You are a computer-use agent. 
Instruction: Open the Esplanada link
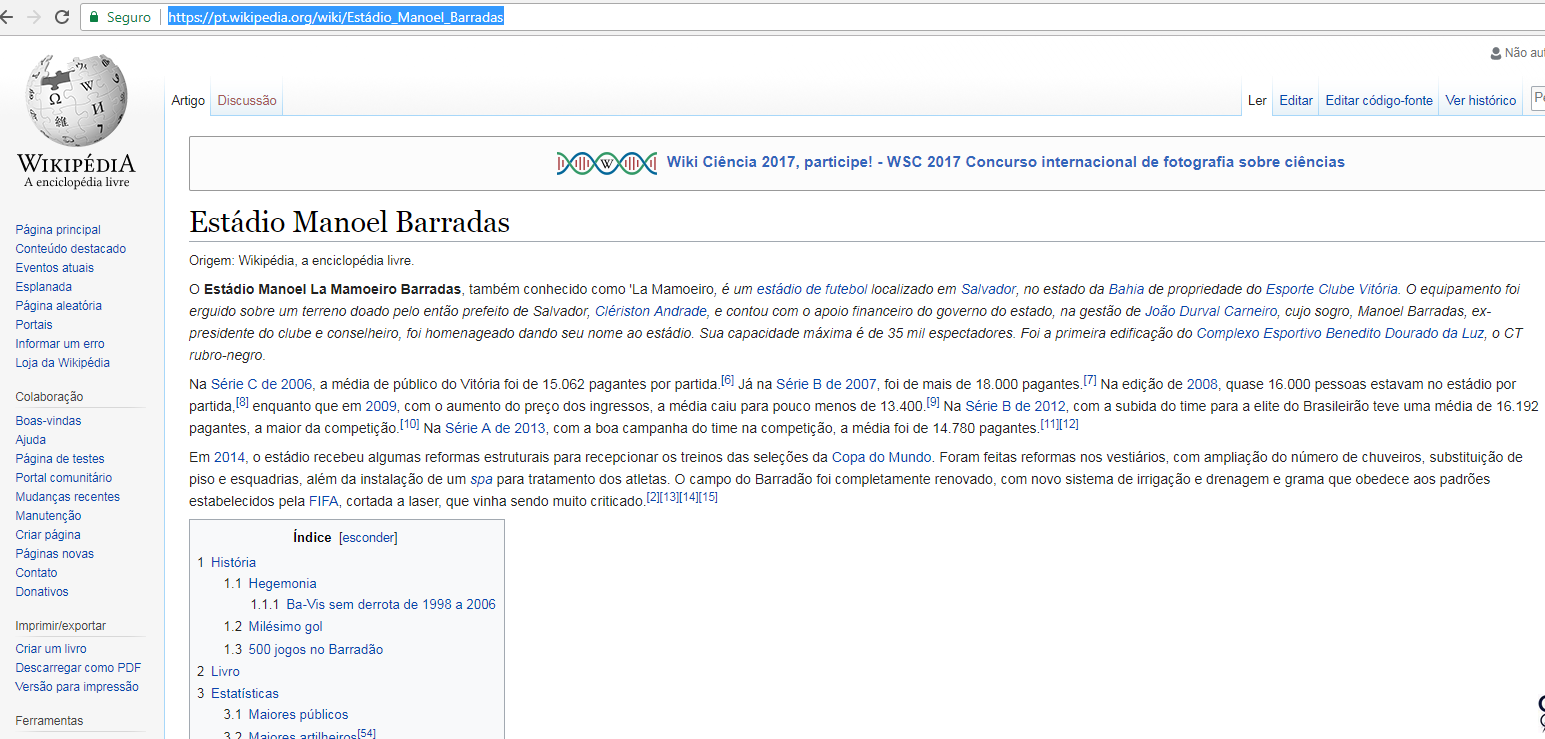pos(43,287)
